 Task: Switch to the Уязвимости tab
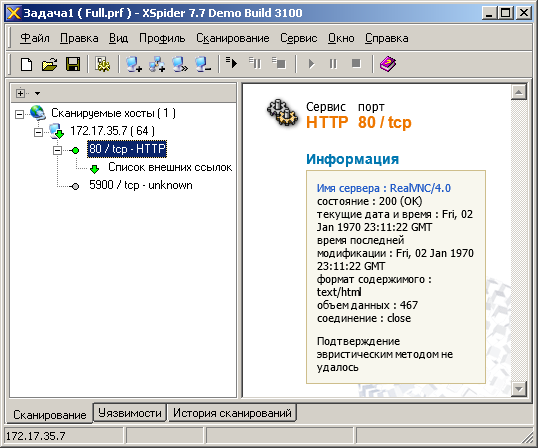tap(130, 413)
